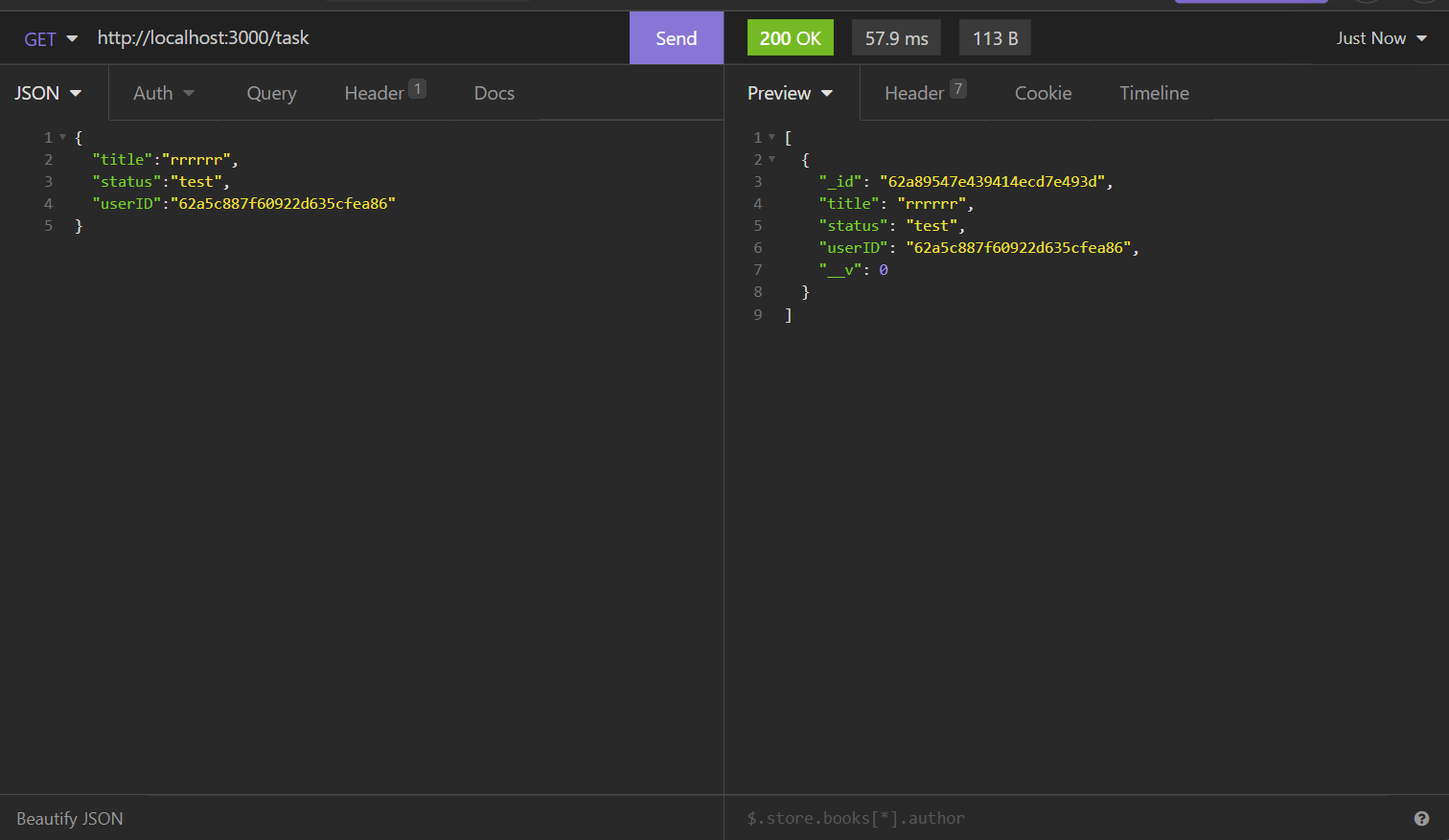This screenshot has width=1449, height=840.
Task: Switch to the Docs tab
Action: coord(494,93)
